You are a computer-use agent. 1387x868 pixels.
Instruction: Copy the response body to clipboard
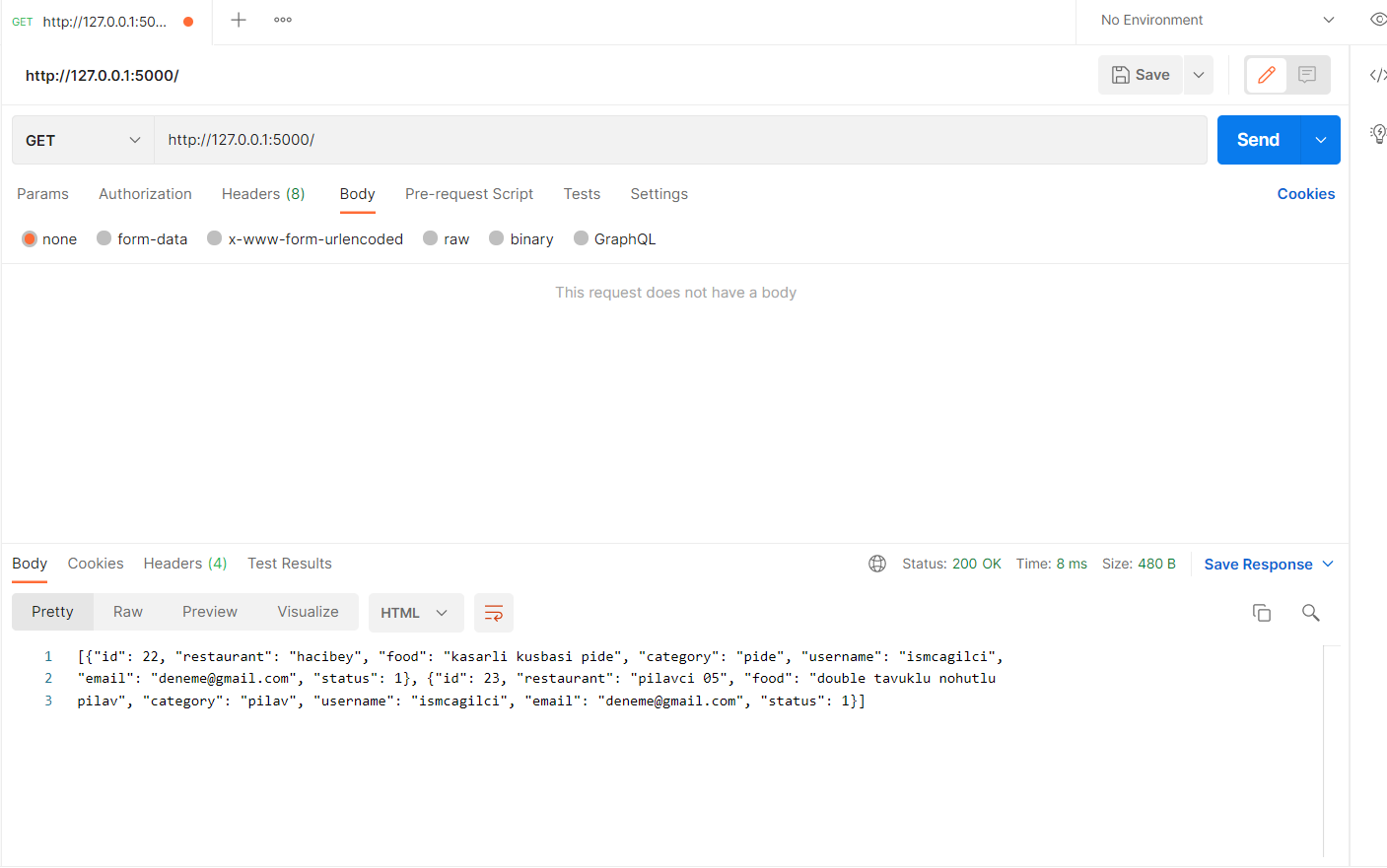click(1262, 612)
